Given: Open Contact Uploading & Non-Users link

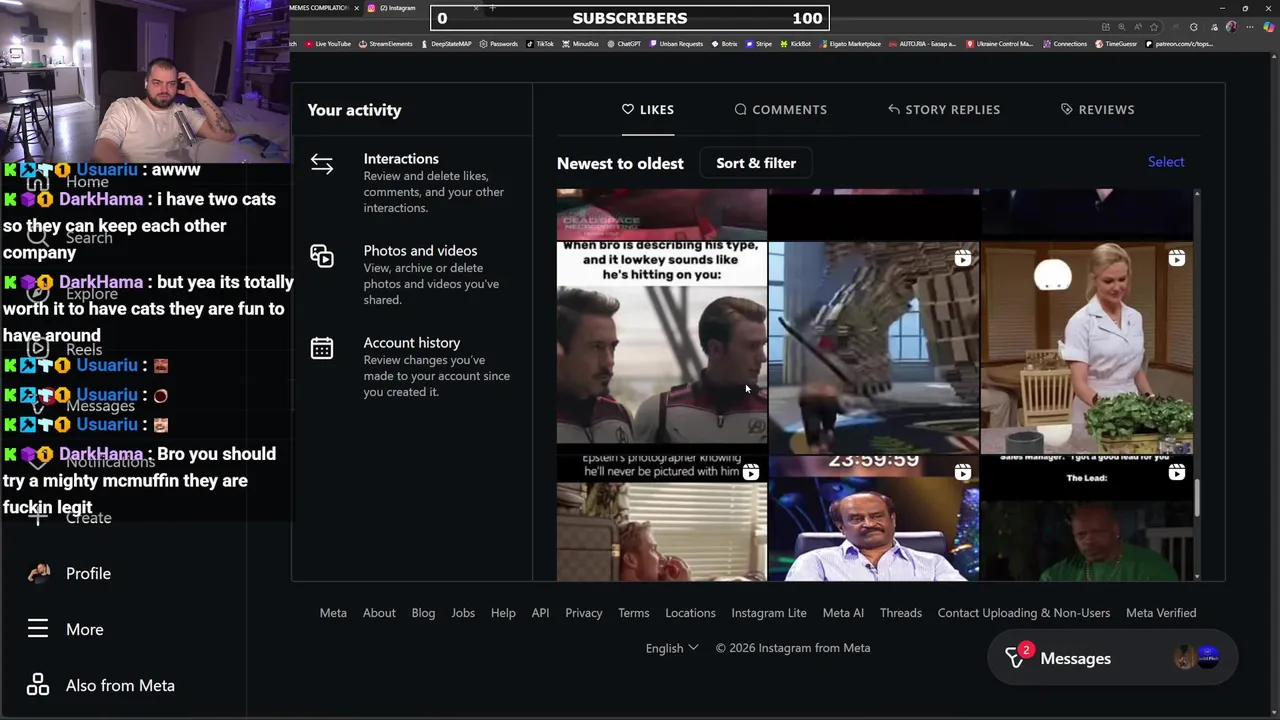Looking at the screenshot, I should tap(1024, 613).
